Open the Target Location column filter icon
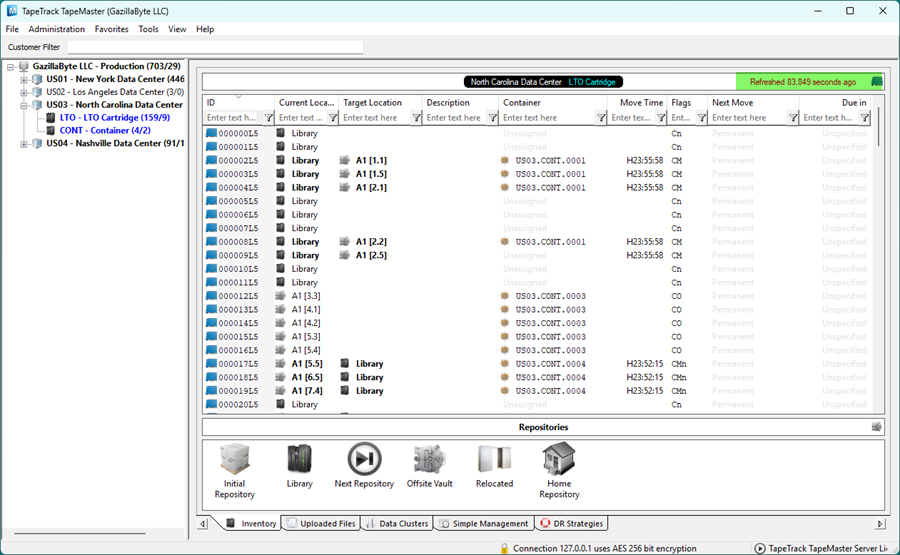The height and width of the screenshot is (555, 900). click(416, 118)
